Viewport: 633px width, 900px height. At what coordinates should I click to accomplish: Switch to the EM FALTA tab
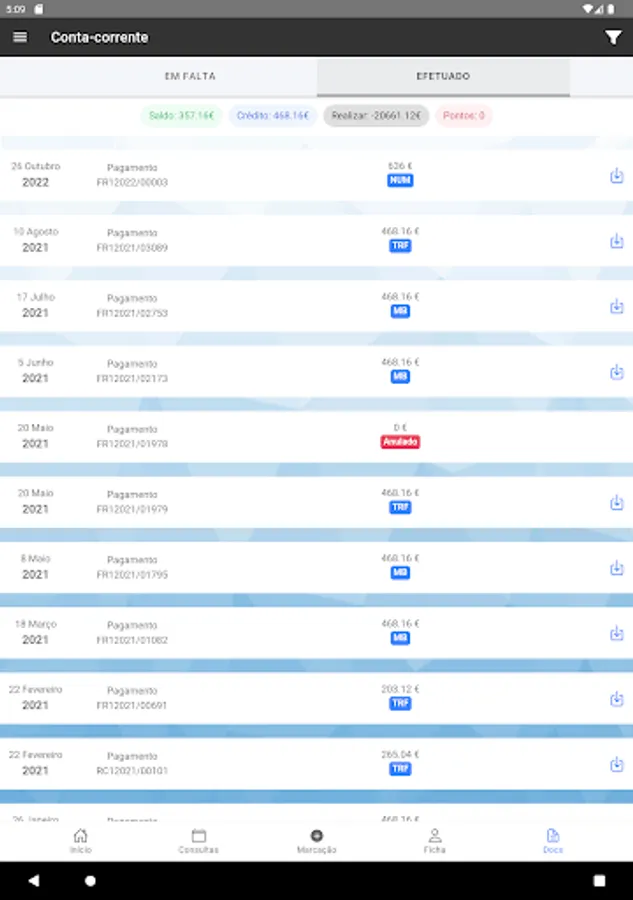click(190, 76)
